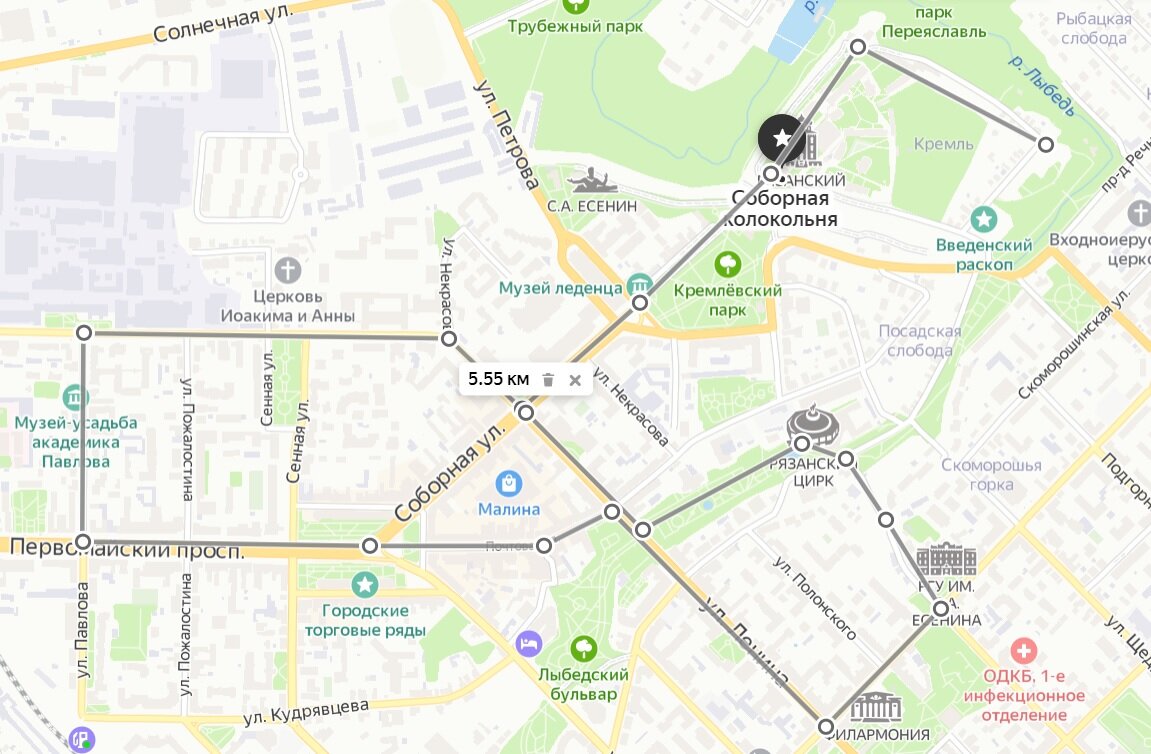Open the Городские торговые ряды star icon

pyautogui.click(x=365, y=585)
